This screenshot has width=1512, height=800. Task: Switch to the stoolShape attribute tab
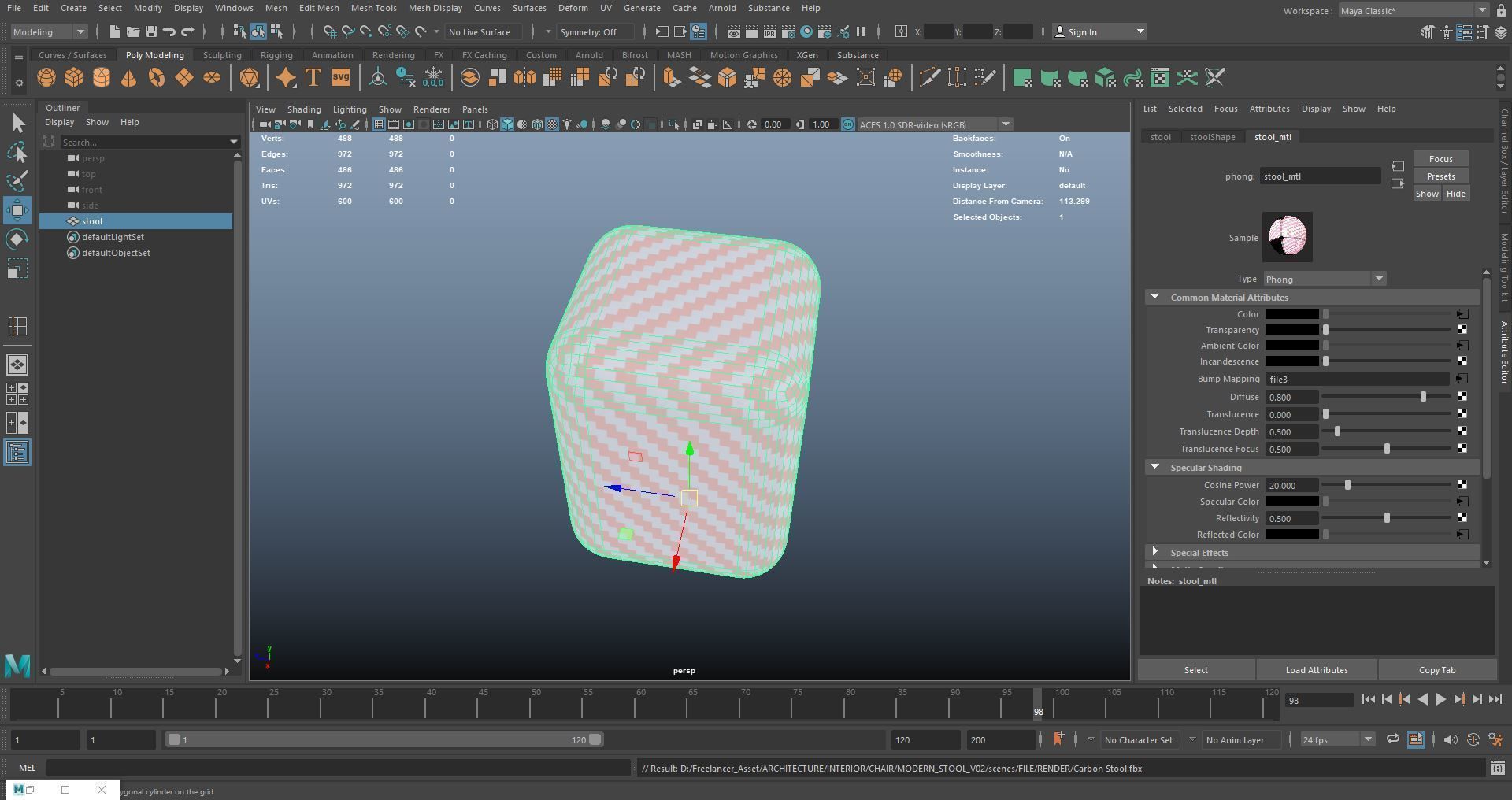tap(1212, 137)
